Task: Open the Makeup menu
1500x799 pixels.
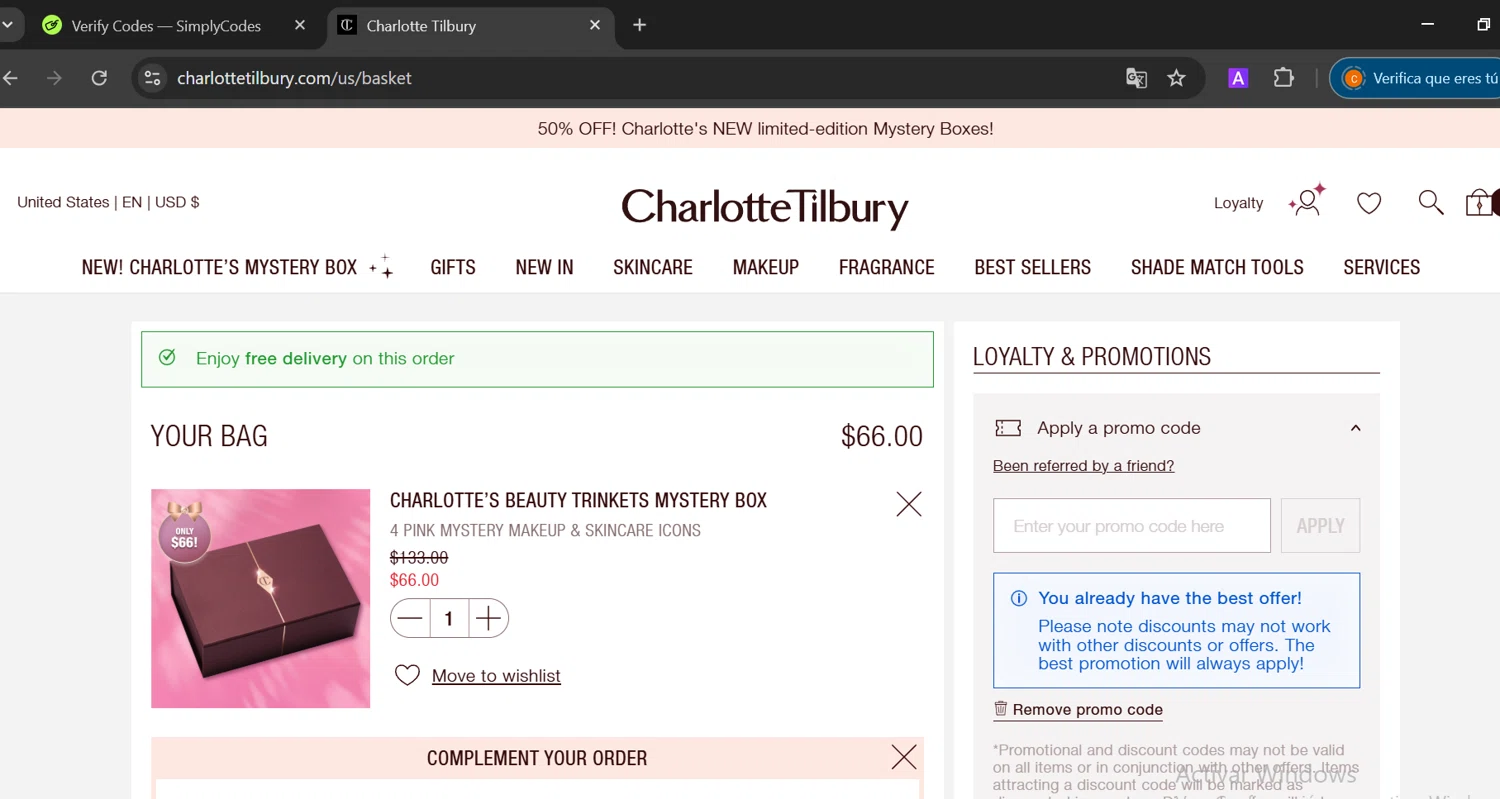Action: 766,267
